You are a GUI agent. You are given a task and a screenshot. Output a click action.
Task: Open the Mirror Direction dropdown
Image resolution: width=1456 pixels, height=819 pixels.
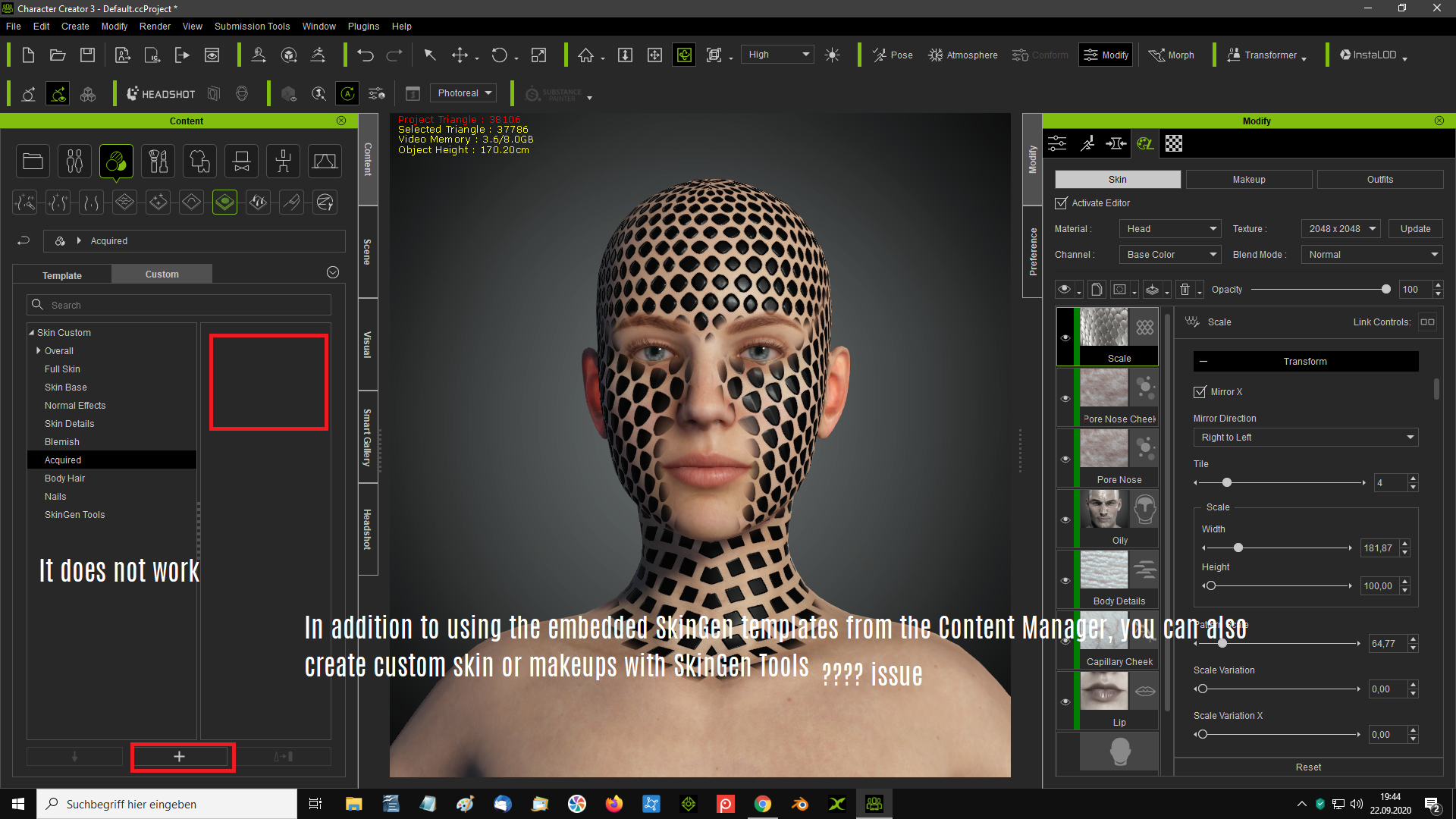[x=1306, y=438]
